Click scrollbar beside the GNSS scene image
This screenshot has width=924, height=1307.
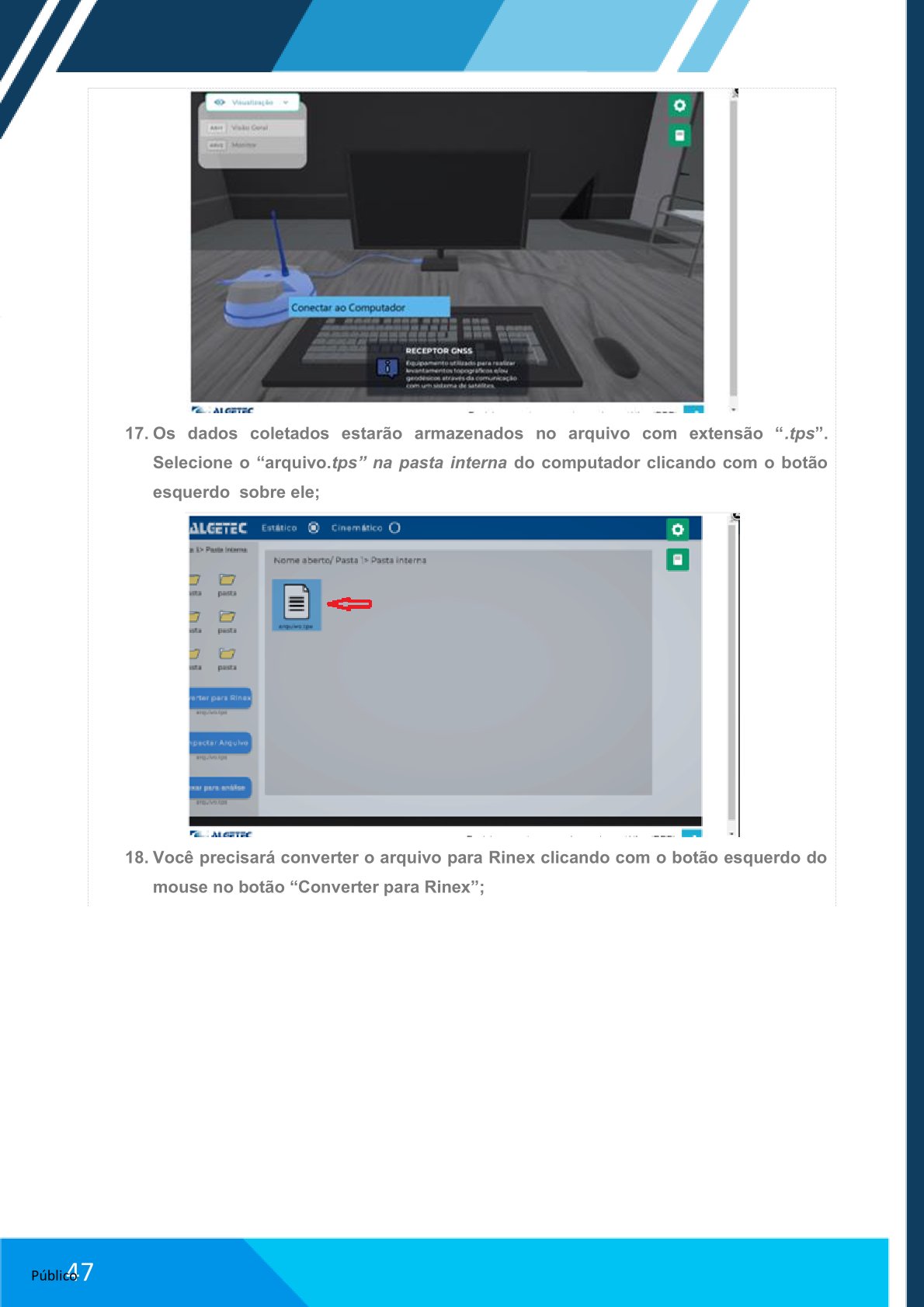(x=733, y=249)
